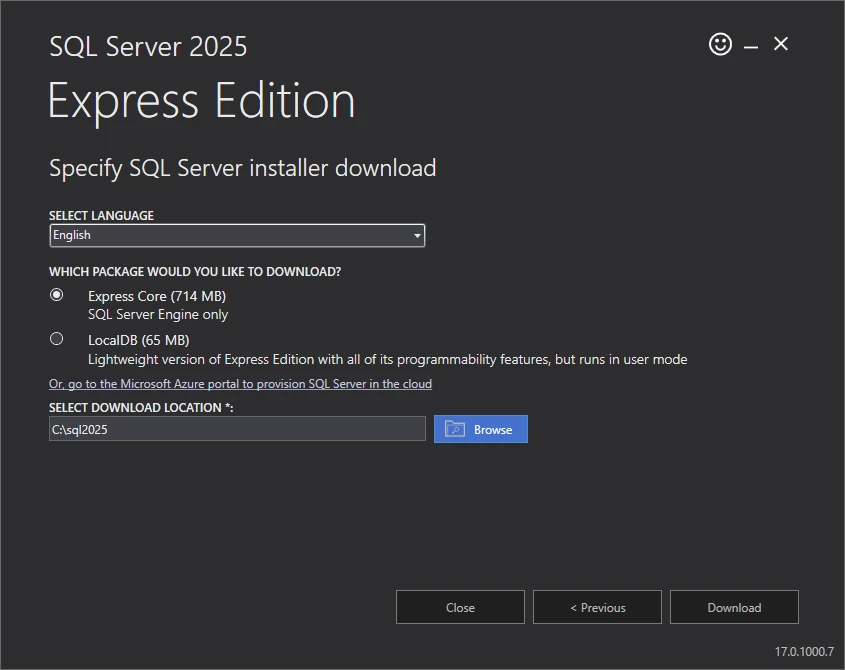845x670 pixels.
Task: Go back with the Previous button
Action: [597, 607]
